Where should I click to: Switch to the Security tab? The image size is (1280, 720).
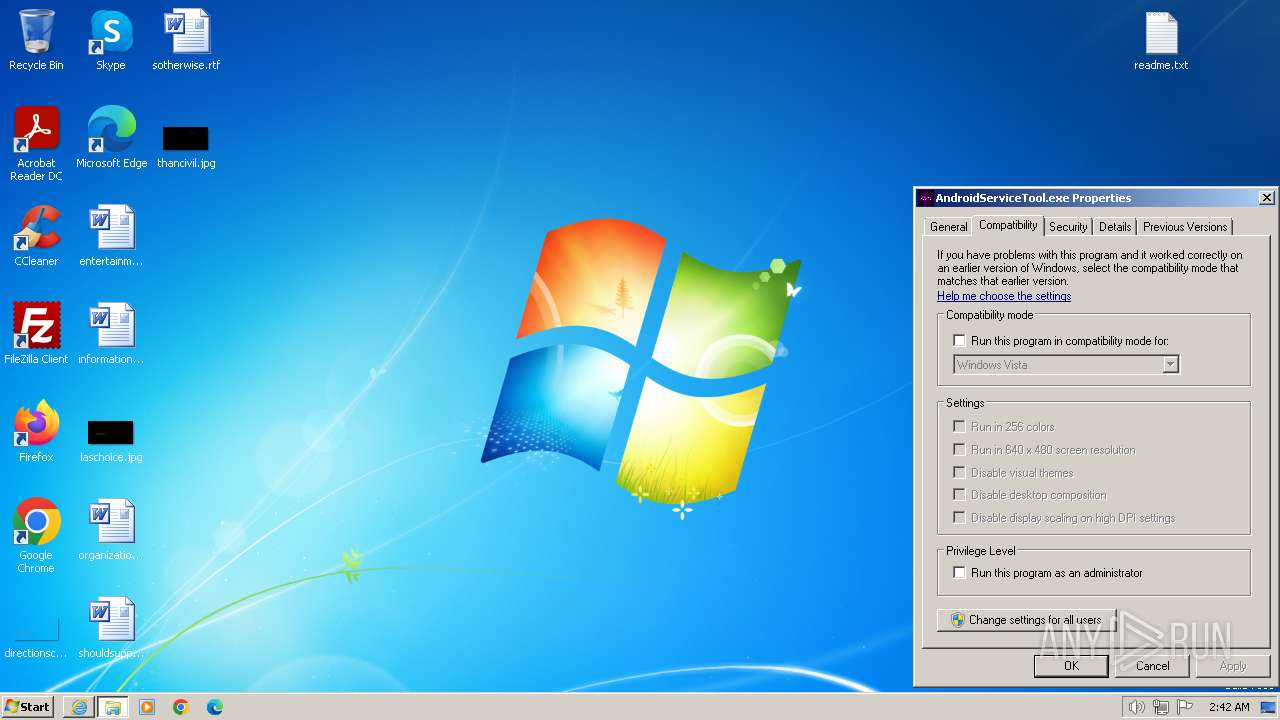1068,227
